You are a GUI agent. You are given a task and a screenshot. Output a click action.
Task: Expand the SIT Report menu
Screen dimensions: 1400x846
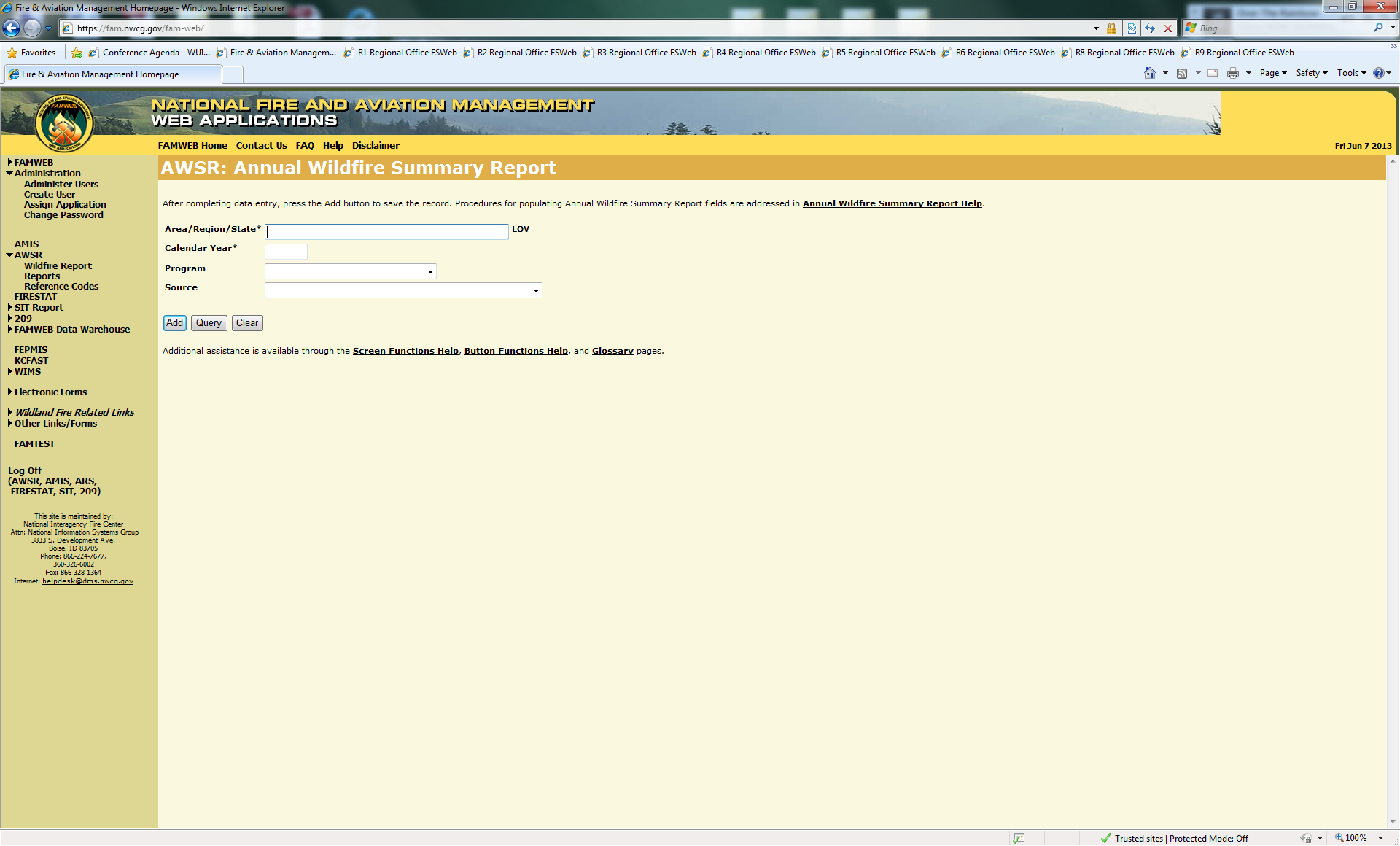point(10,308)
